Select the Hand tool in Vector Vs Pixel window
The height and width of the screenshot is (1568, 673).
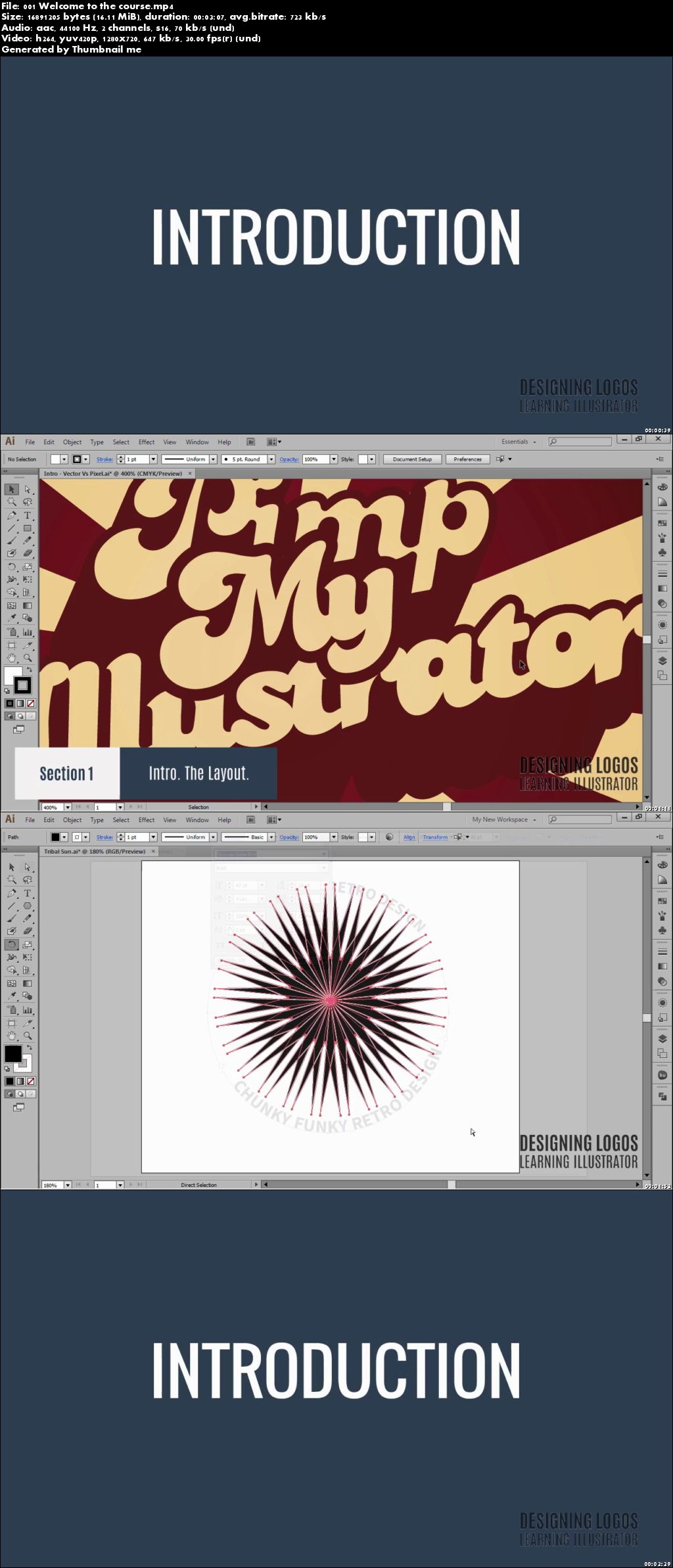(12, 658)
